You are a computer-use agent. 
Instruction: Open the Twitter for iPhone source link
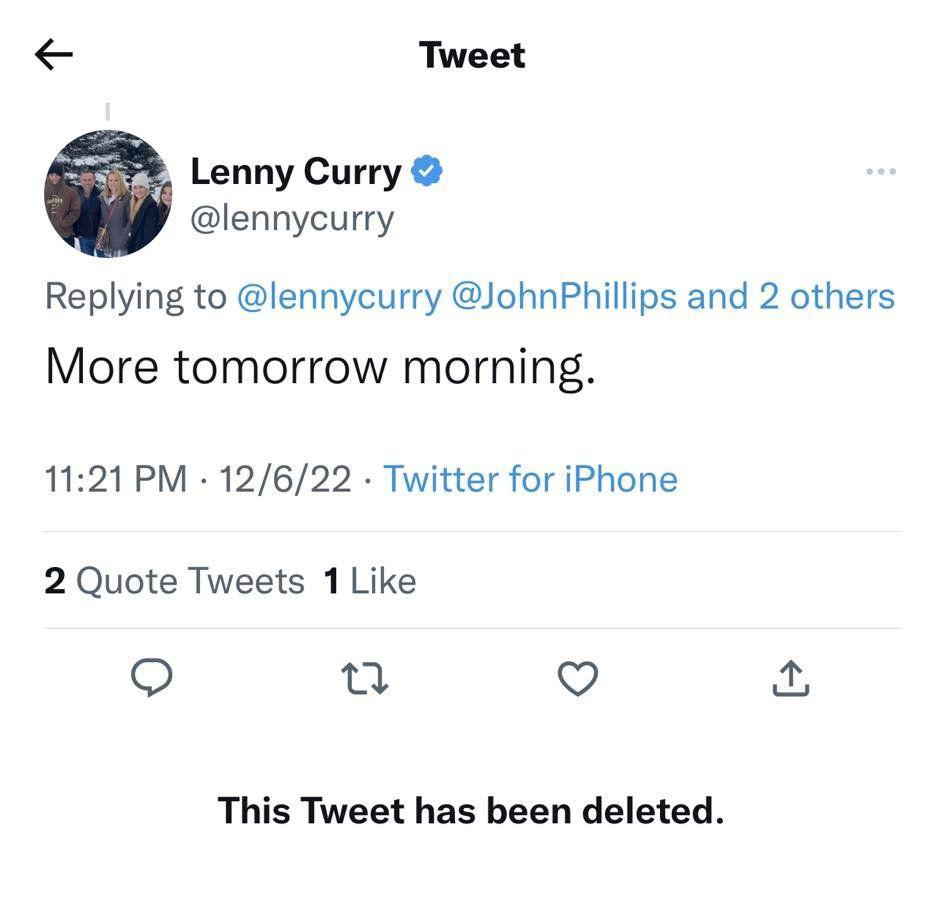pyautogui.click(x=530, y=480)
